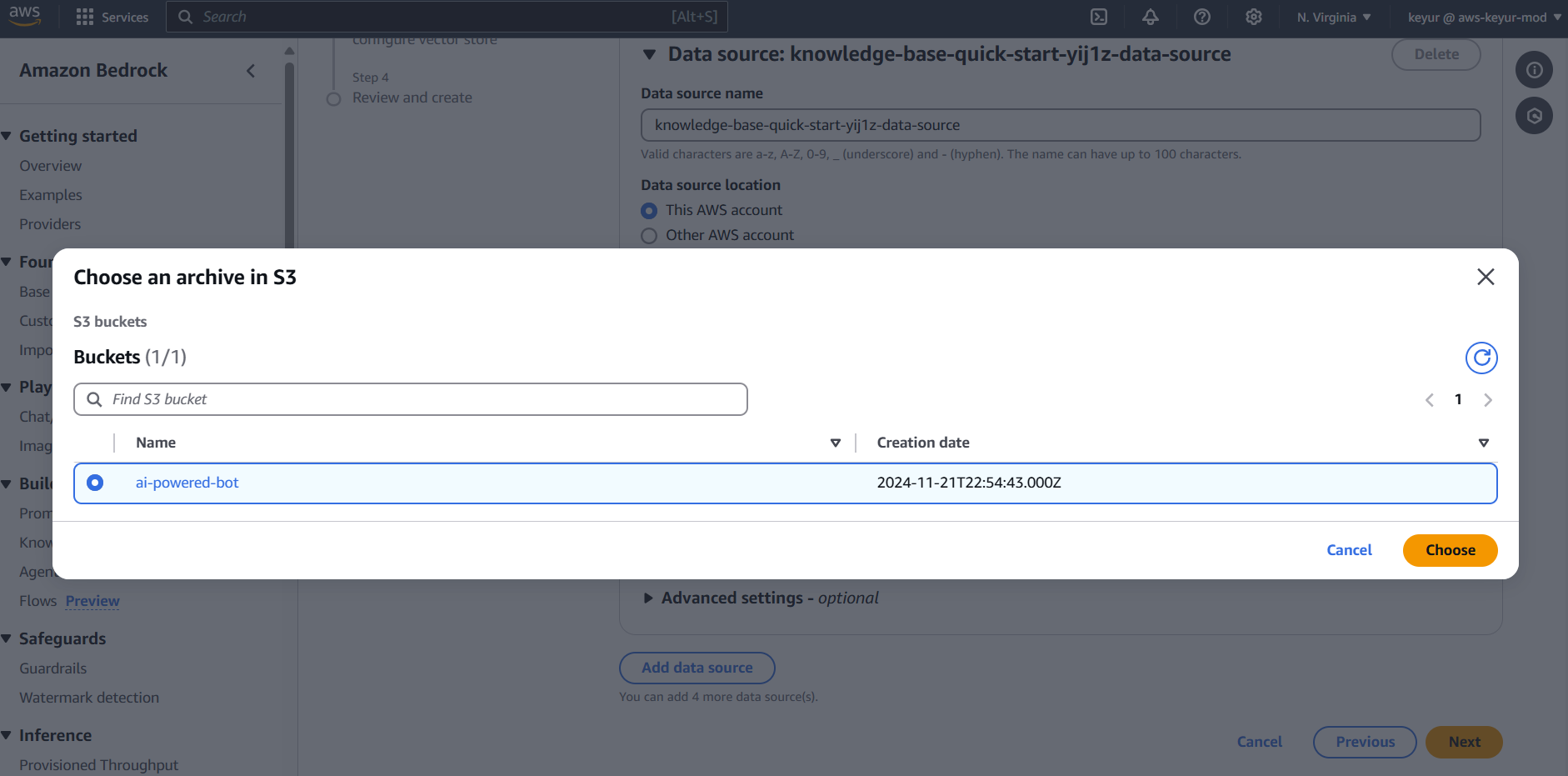Click the Flows Preview link
The width and height of the screenshot is (1568, 776).
tap(92, 601)
